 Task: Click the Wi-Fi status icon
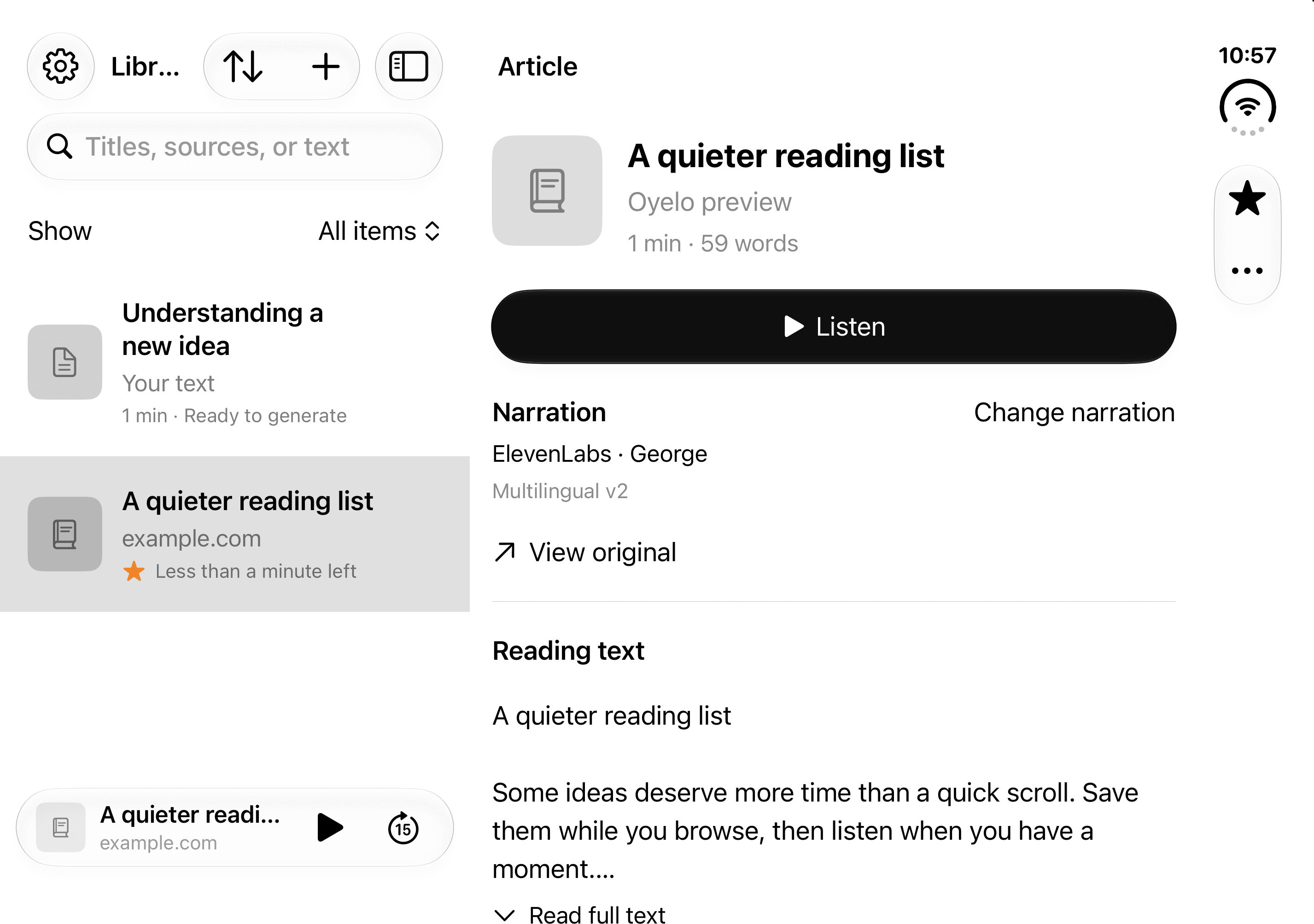tap(1248, 107)
